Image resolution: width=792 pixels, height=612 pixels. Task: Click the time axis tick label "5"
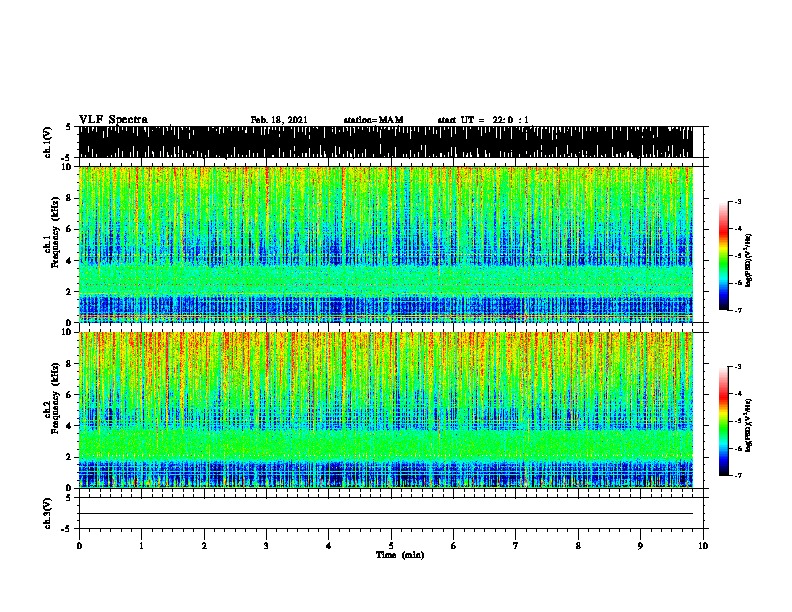391,546
